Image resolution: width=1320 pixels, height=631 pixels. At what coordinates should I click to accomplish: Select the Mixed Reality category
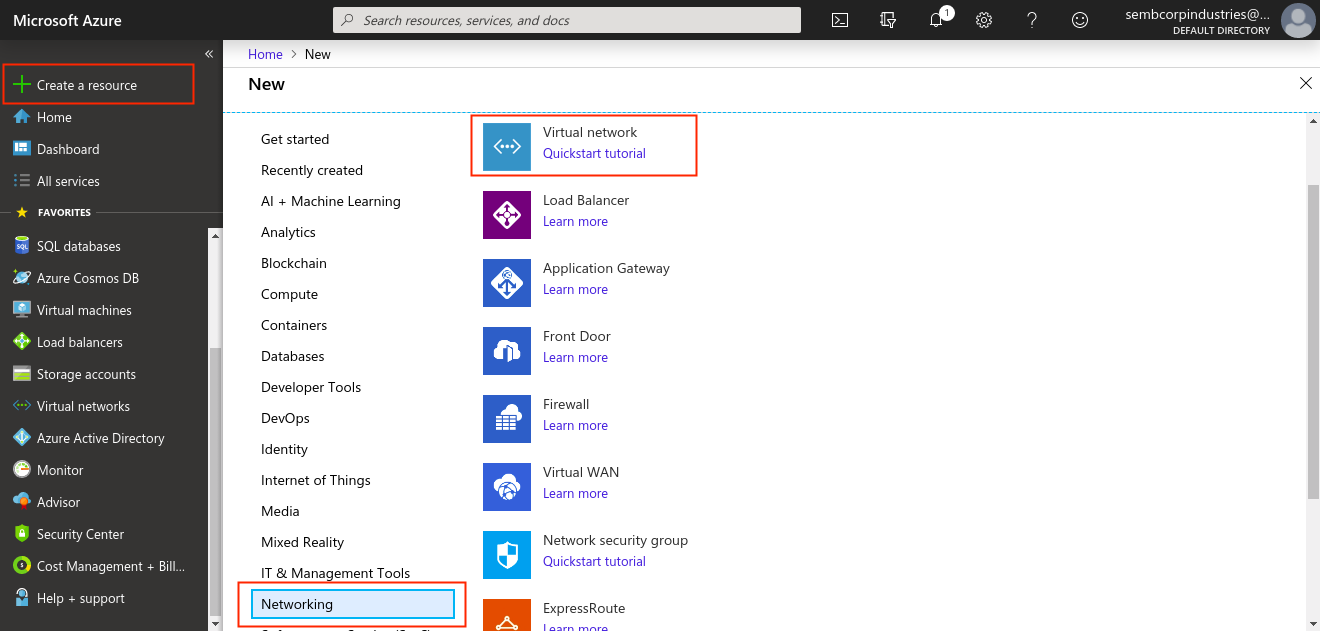[x=302, y=542]
